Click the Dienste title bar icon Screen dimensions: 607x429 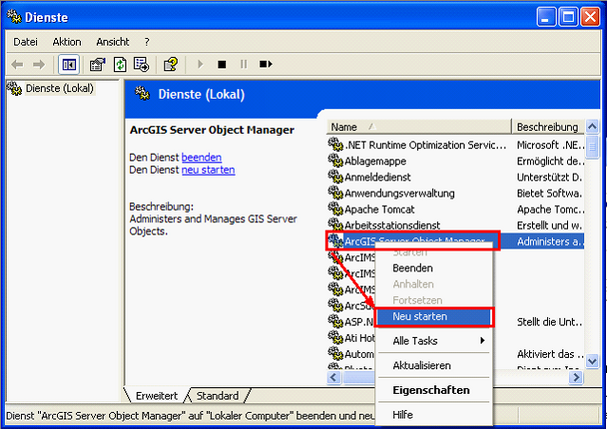click(14, 17)
